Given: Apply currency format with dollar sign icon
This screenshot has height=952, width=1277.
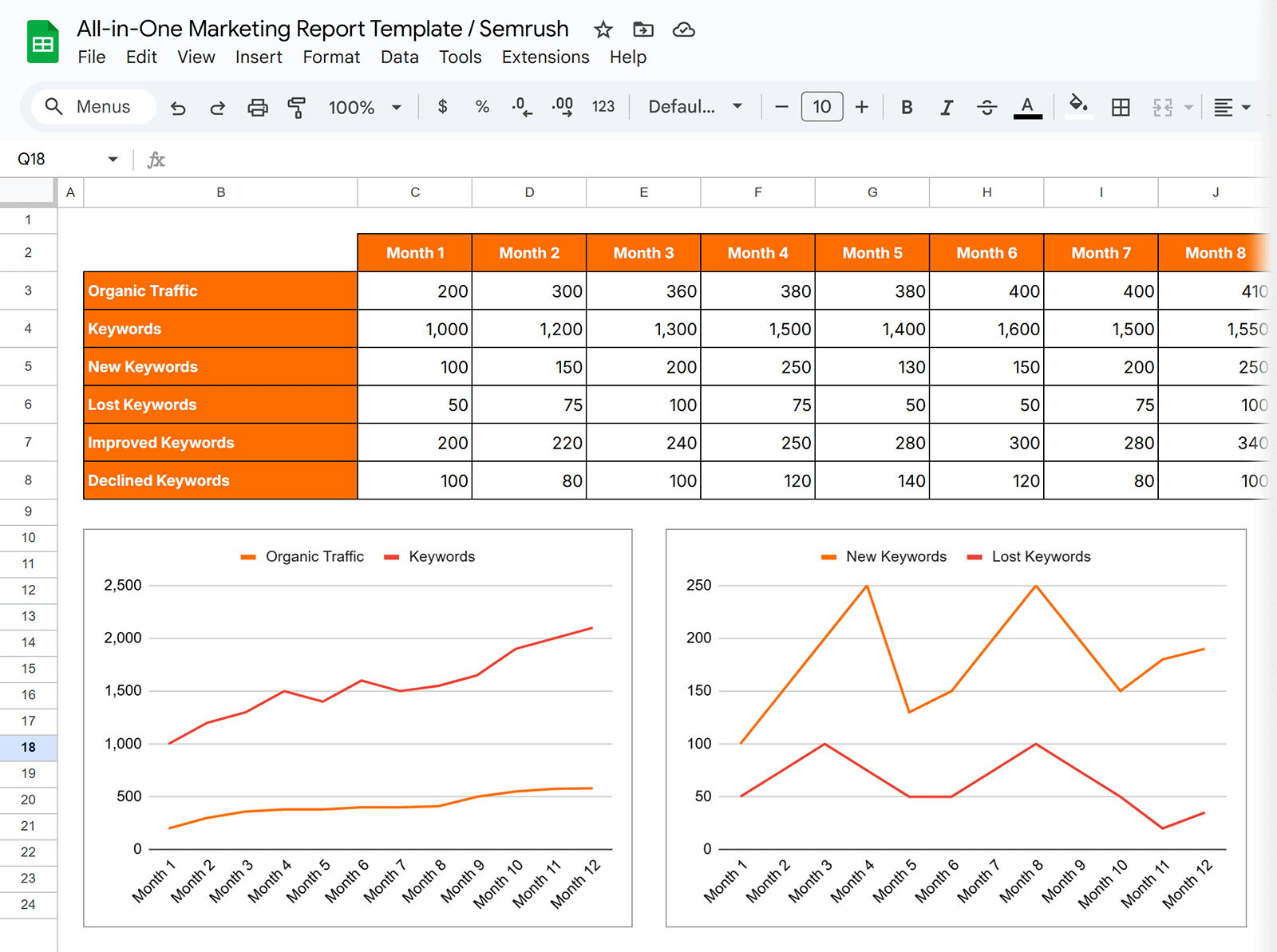Looking at the screenshot, I should coord(442,106).
